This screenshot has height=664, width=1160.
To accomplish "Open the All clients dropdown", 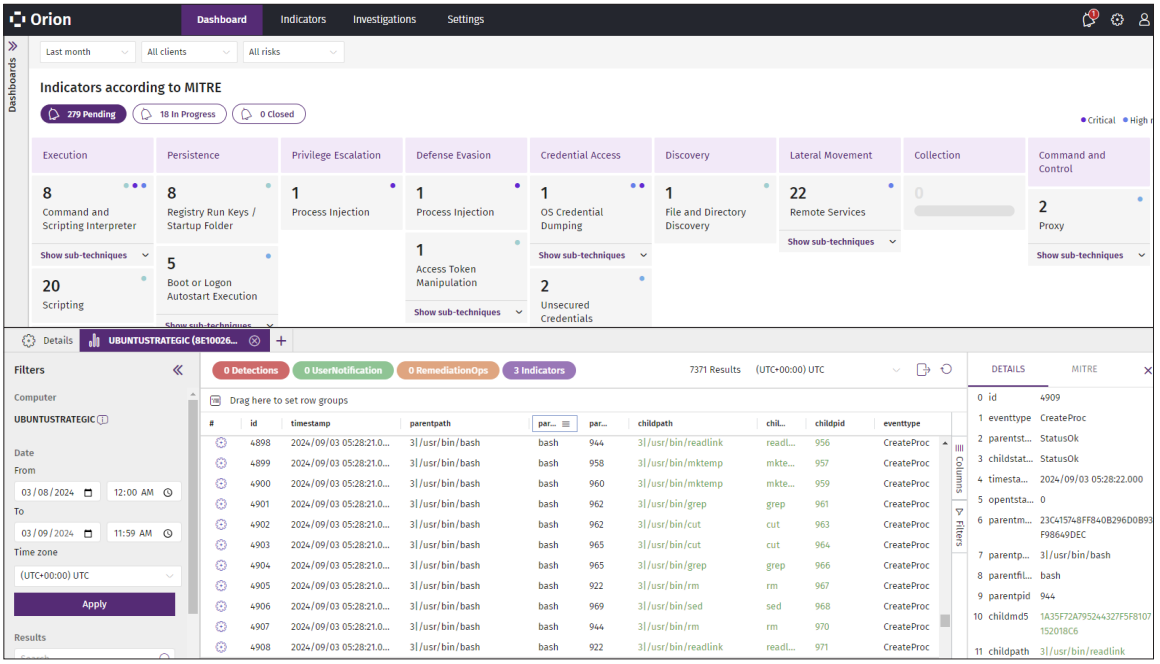I will click(x=189, y=52).
